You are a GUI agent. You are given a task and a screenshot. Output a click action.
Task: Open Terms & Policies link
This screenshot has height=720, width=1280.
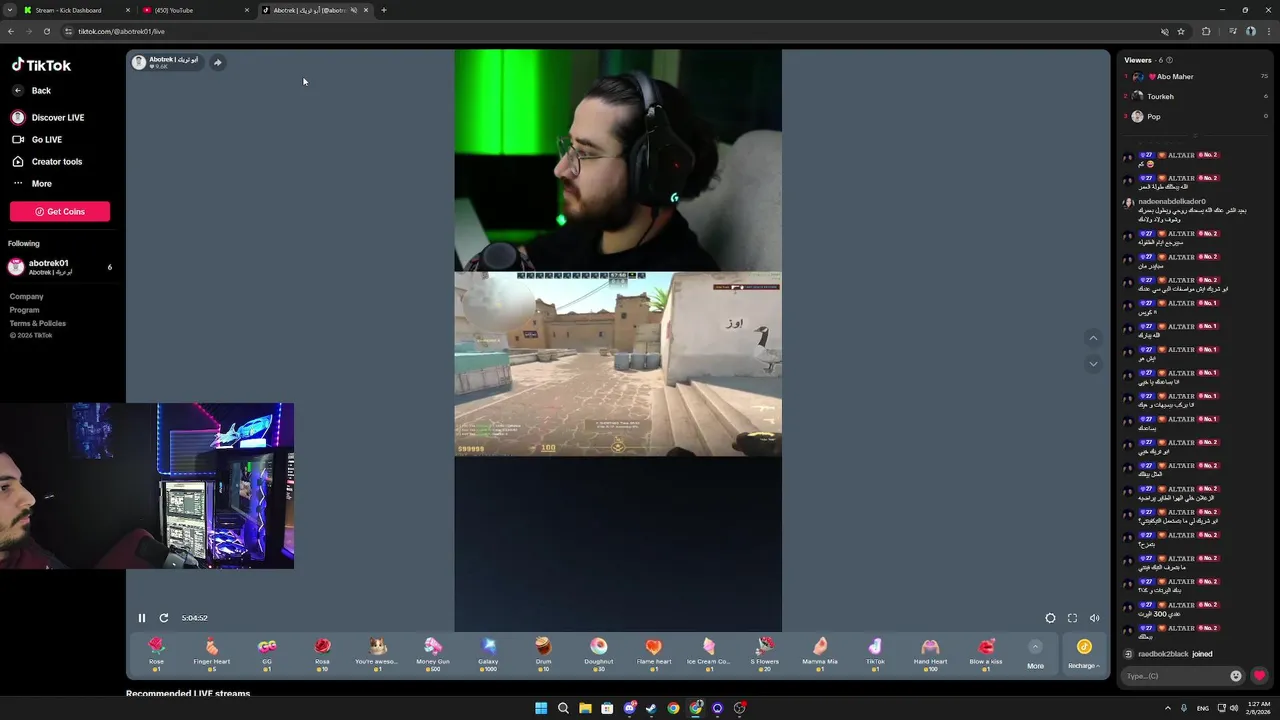tap(38, 323)
